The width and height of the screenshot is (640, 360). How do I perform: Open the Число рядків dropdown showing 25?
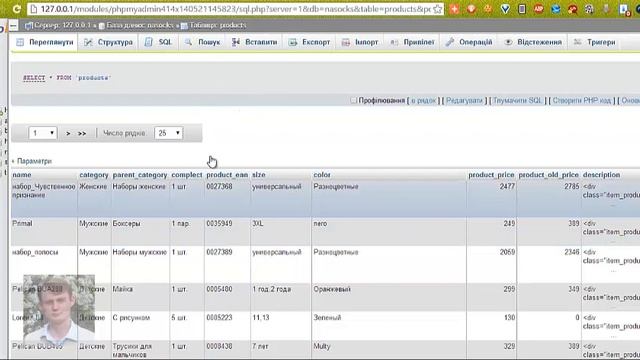click(169, 133)
